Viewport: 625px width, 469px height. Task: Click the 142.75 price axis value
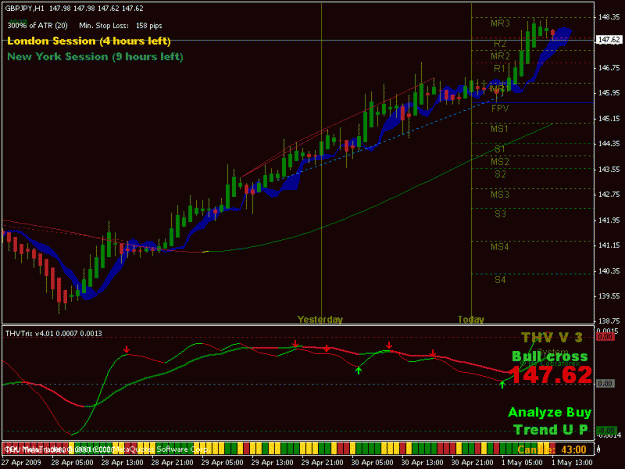pyautogui.click(x=609, y=194)
